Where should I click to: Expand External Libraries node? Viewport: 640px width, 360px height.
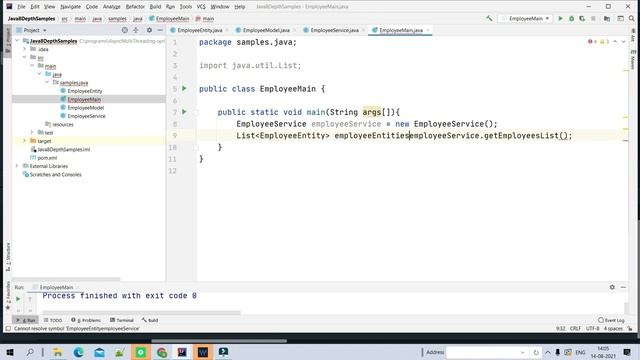(x=17, y=166)
